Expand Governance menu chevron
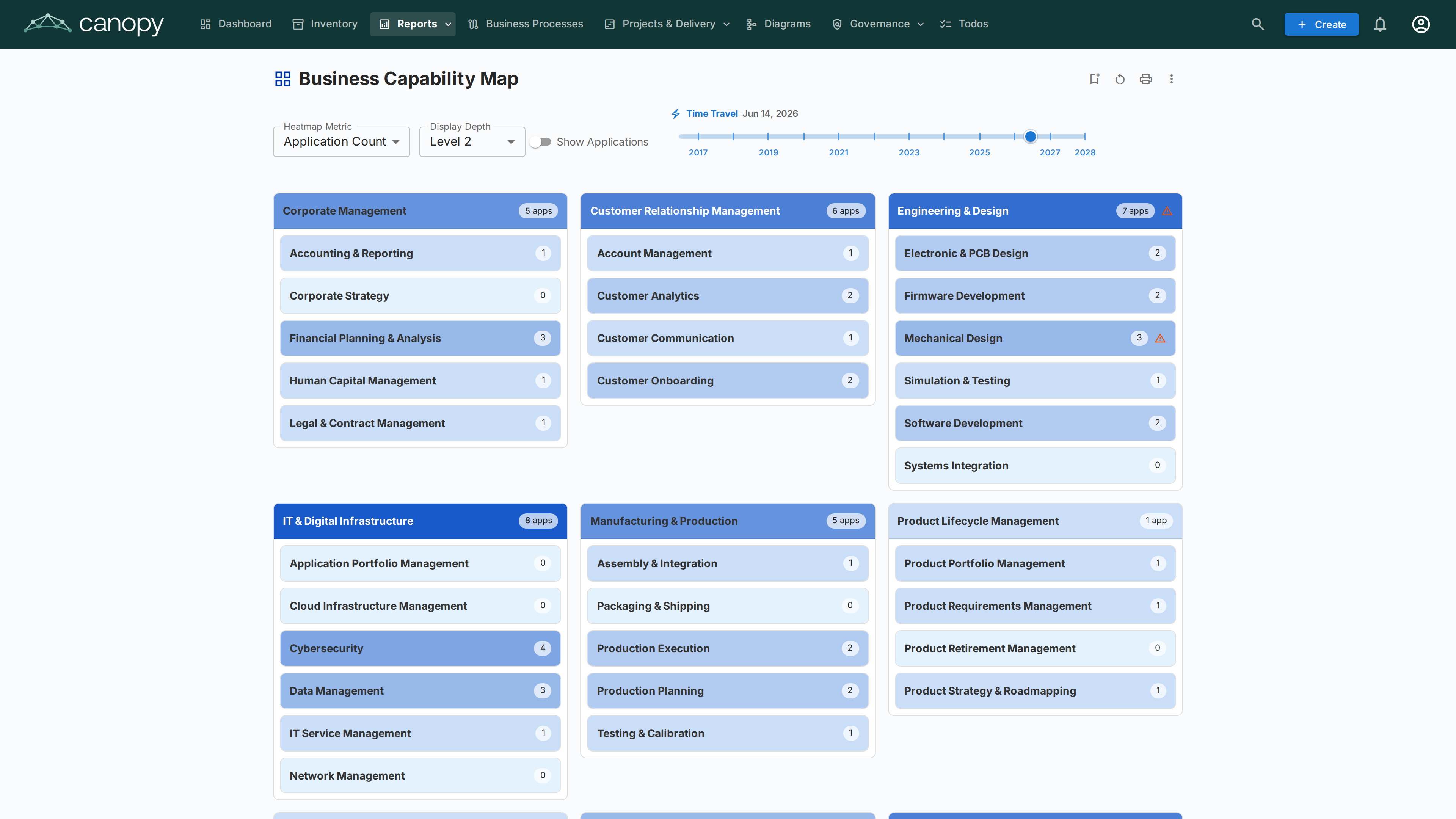The image size is (1456, 819). [921, 24]
